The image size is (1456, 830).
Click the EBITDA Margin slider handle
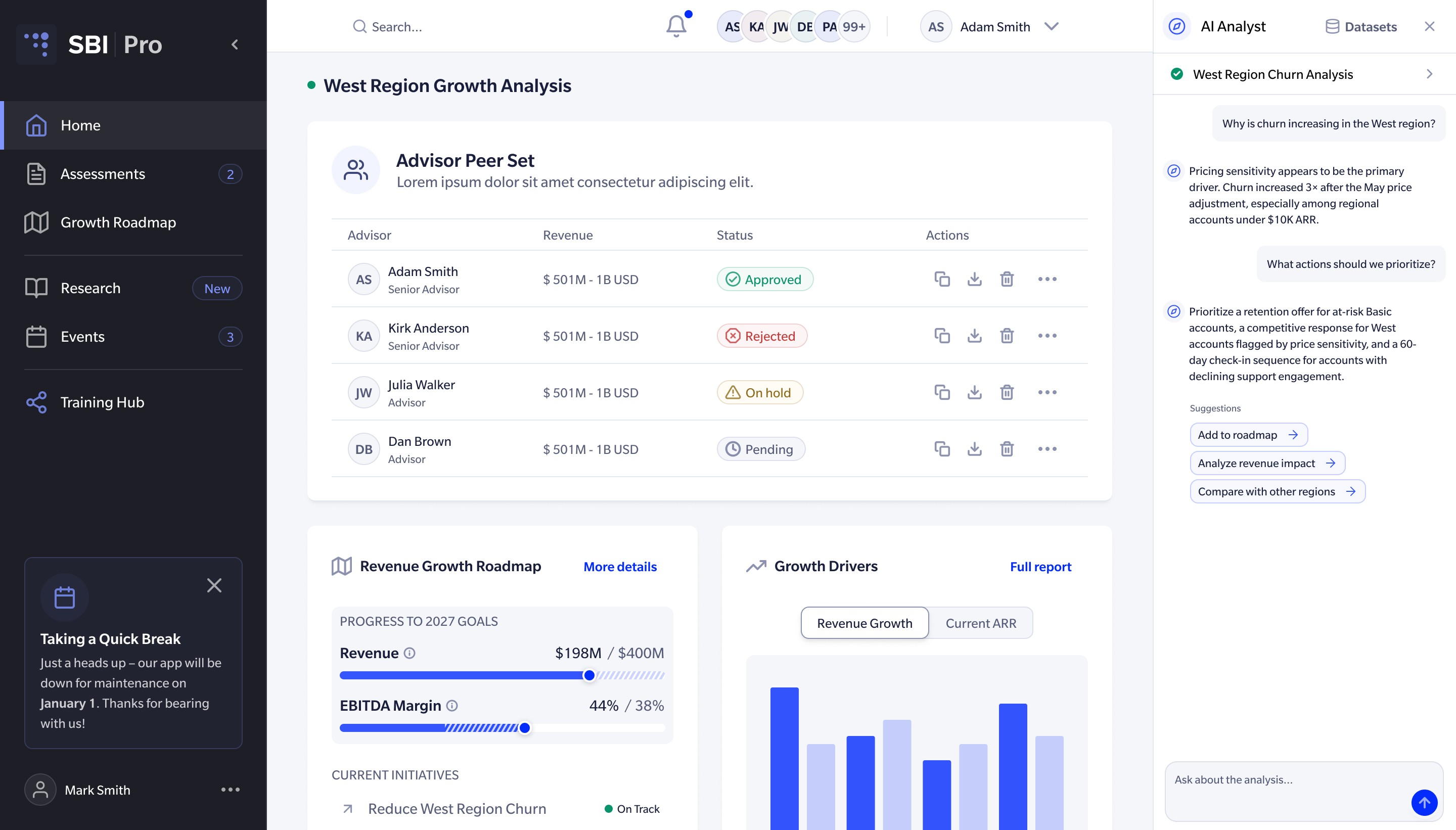tap(524, 727)
